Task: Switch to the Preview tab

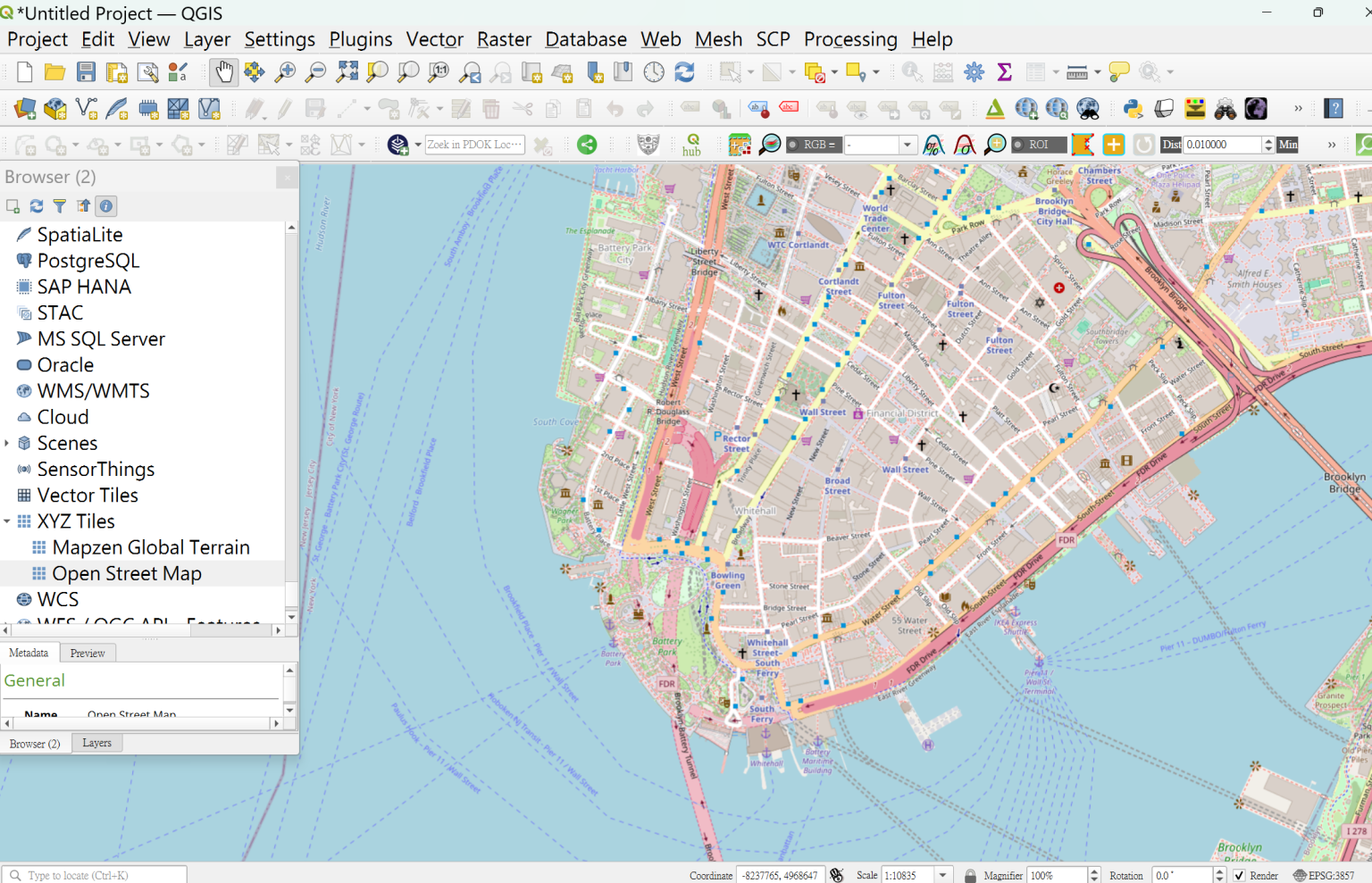Action: point(88,653)
